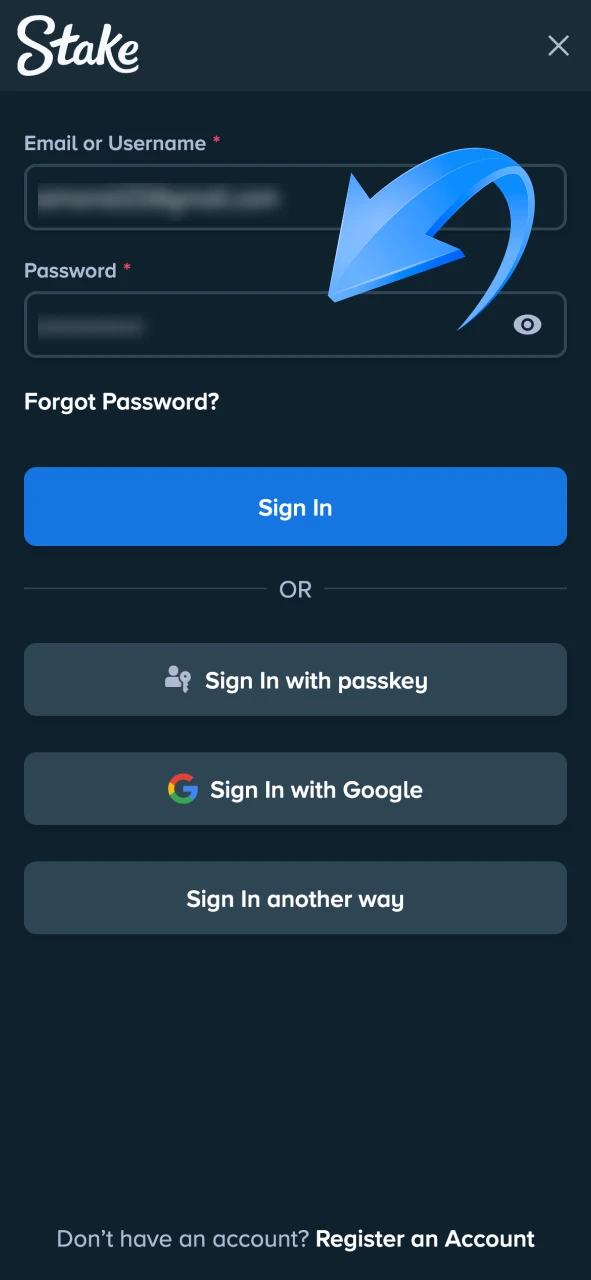Screen dimensions: 591x1280
Task: Click the required asterisk next to Password
Action: [125, 268]
